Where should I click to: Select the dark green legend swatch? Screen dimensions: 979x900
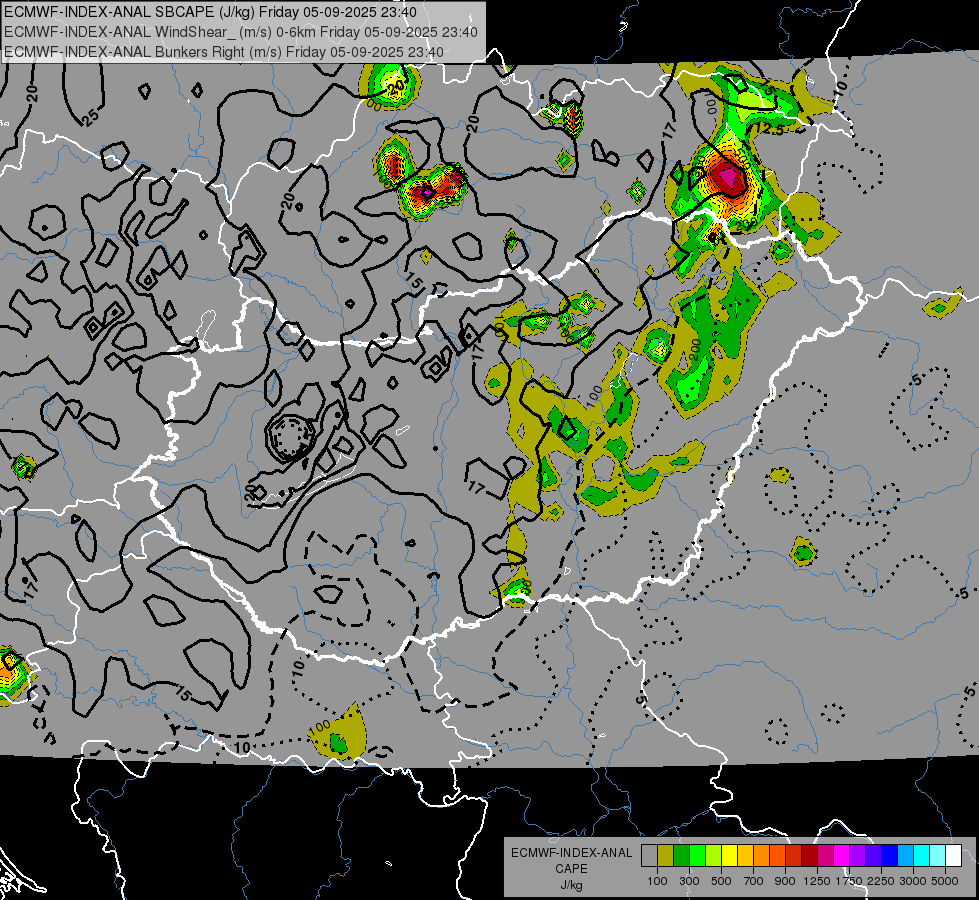coord(682,855)
